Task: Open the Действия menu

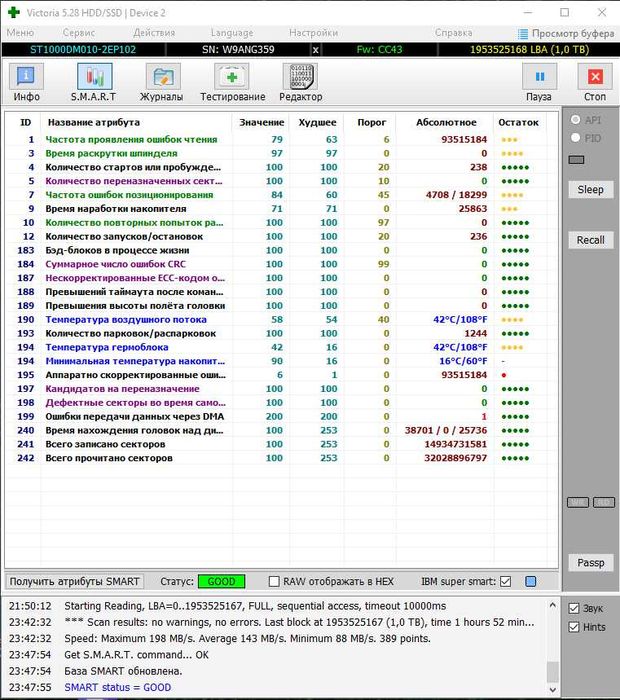Action: pos(154,33)
